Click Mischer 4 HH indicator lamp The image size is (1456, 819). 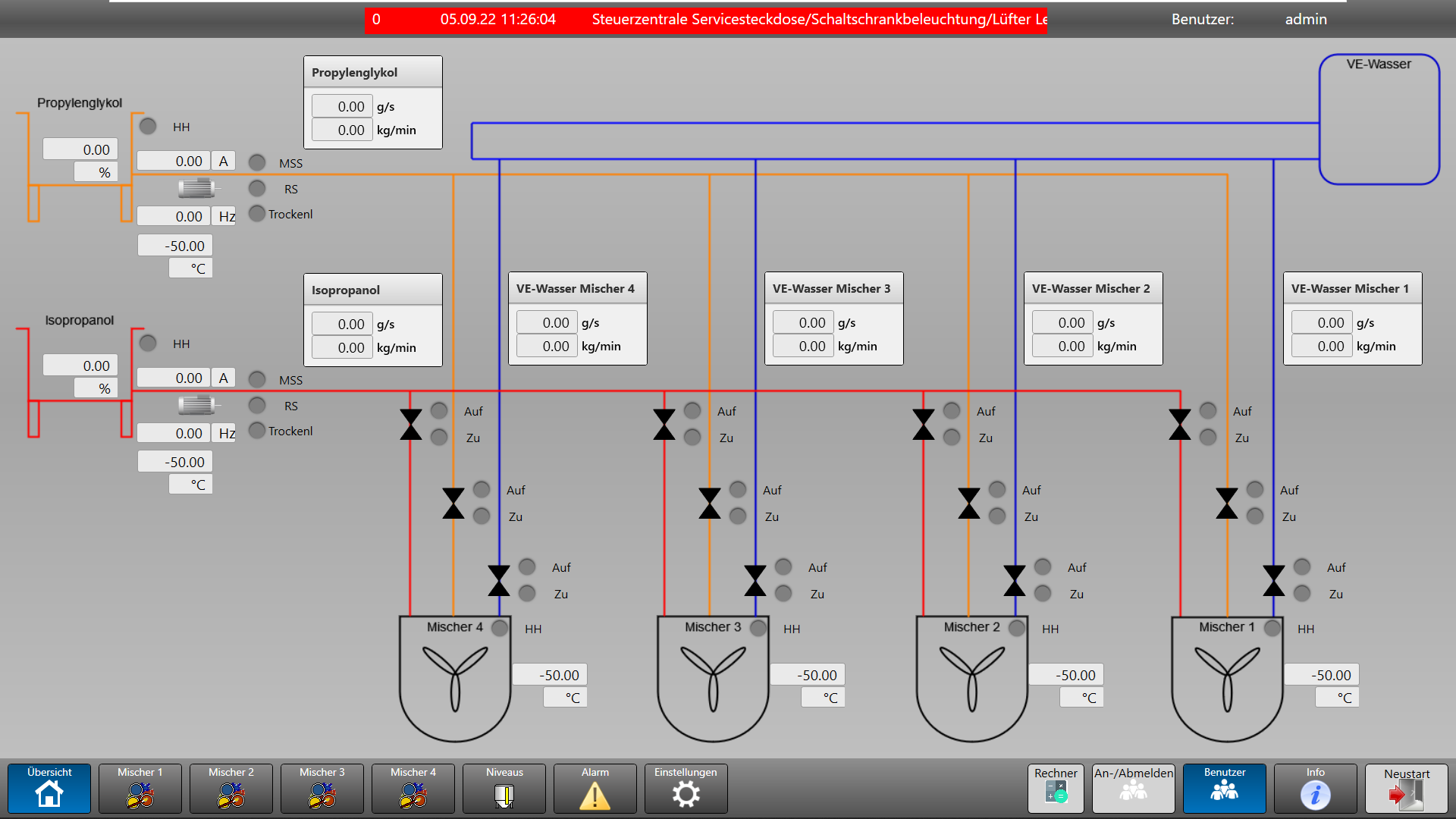click(x=500, y=628)
